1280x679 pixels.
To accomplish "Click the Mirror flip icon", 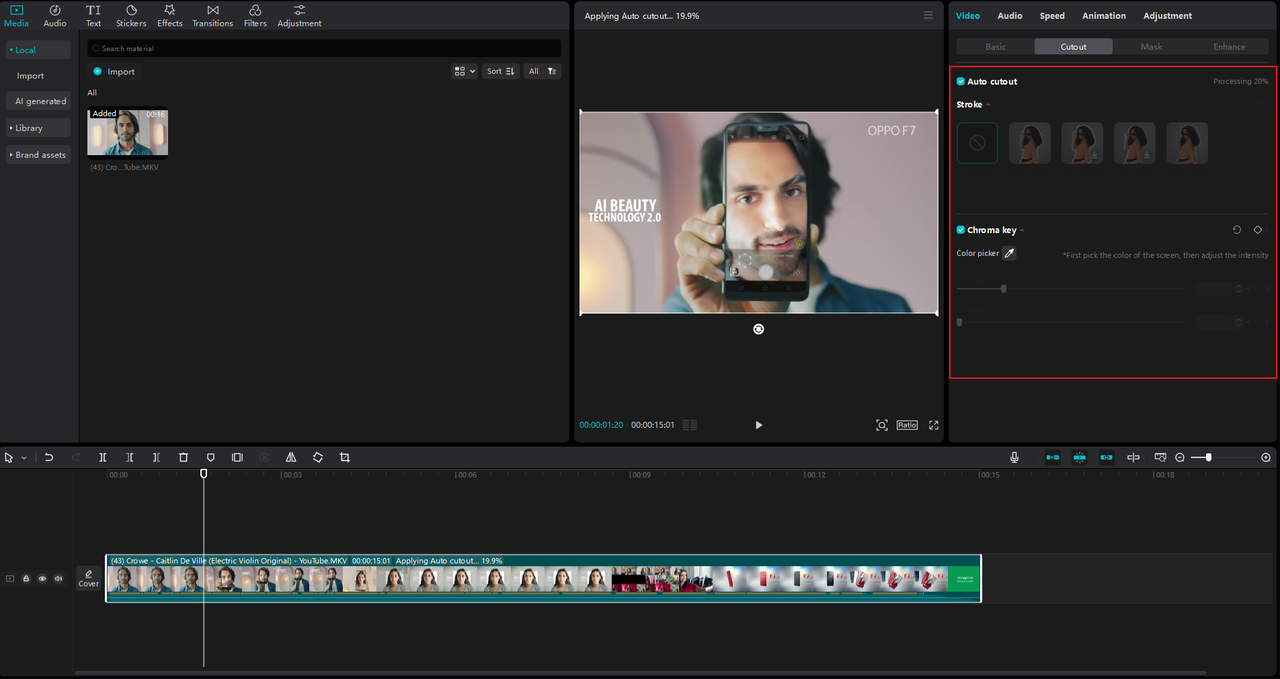I will tap(291, 457).
